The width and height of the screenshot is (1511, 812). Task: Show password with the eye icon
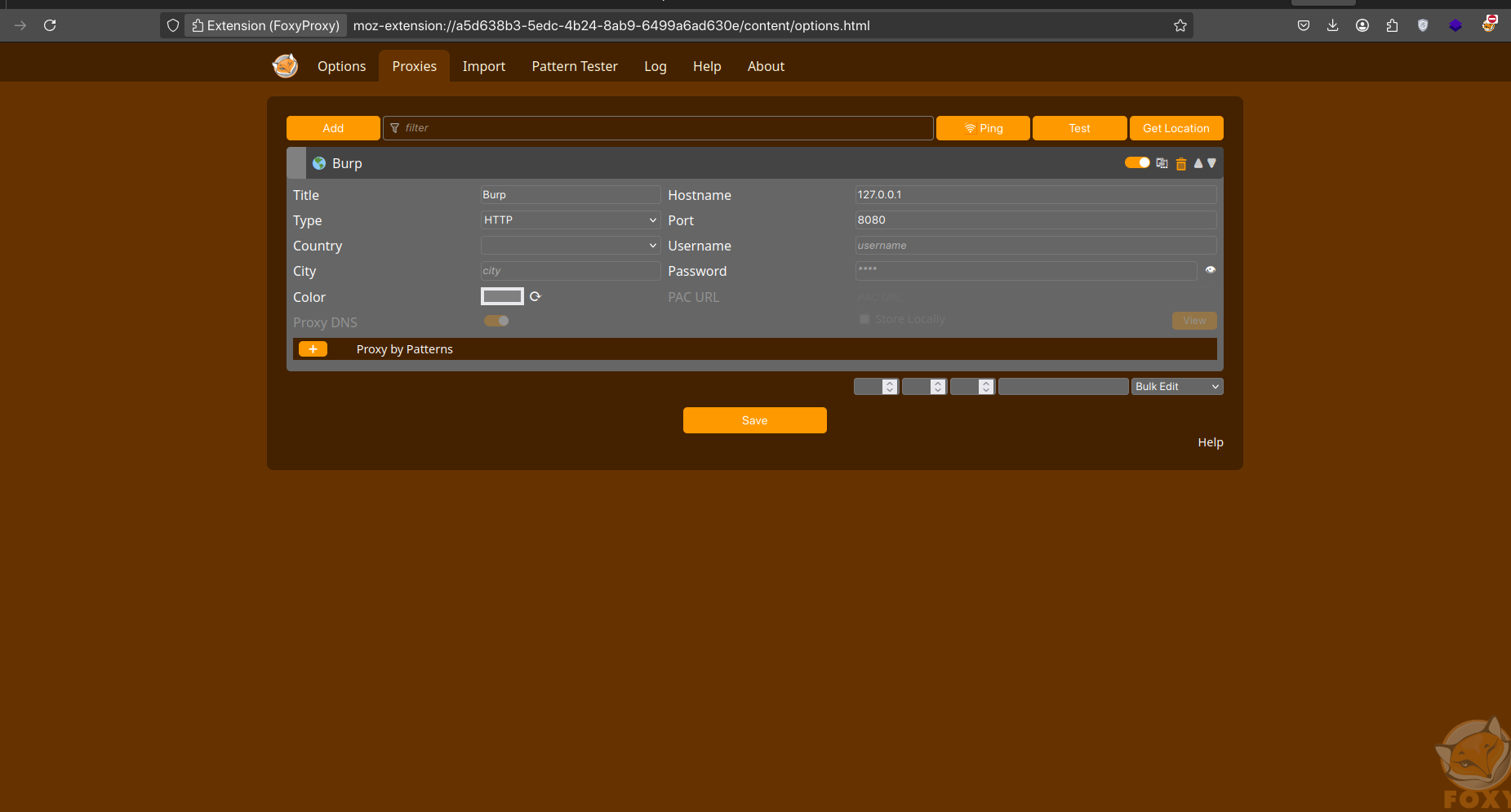1210,270
